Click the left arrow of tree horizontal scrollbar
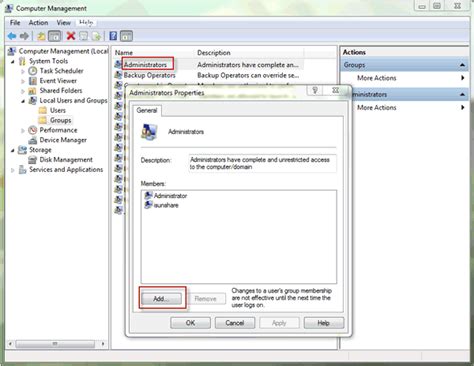Viewport: 474px width, 366px height. 10,343
